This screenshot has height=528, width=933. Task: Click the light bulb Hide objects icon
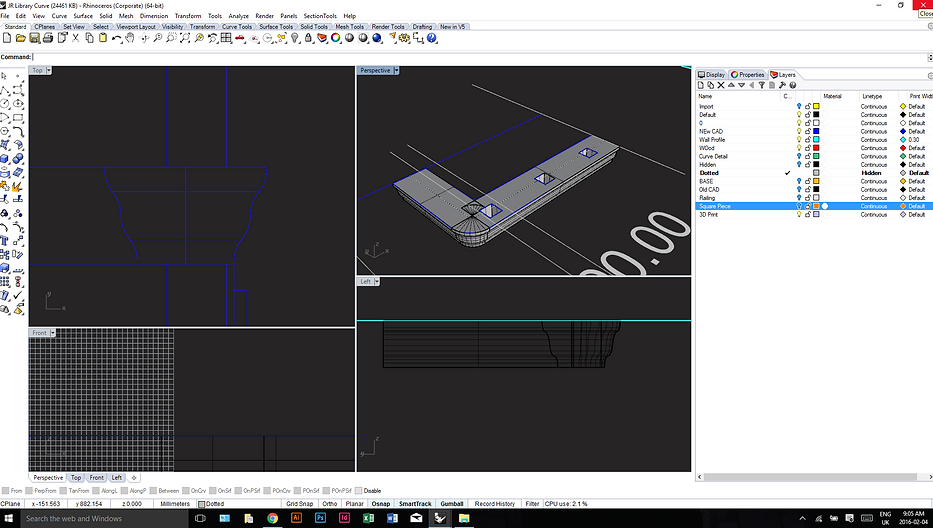295,38
